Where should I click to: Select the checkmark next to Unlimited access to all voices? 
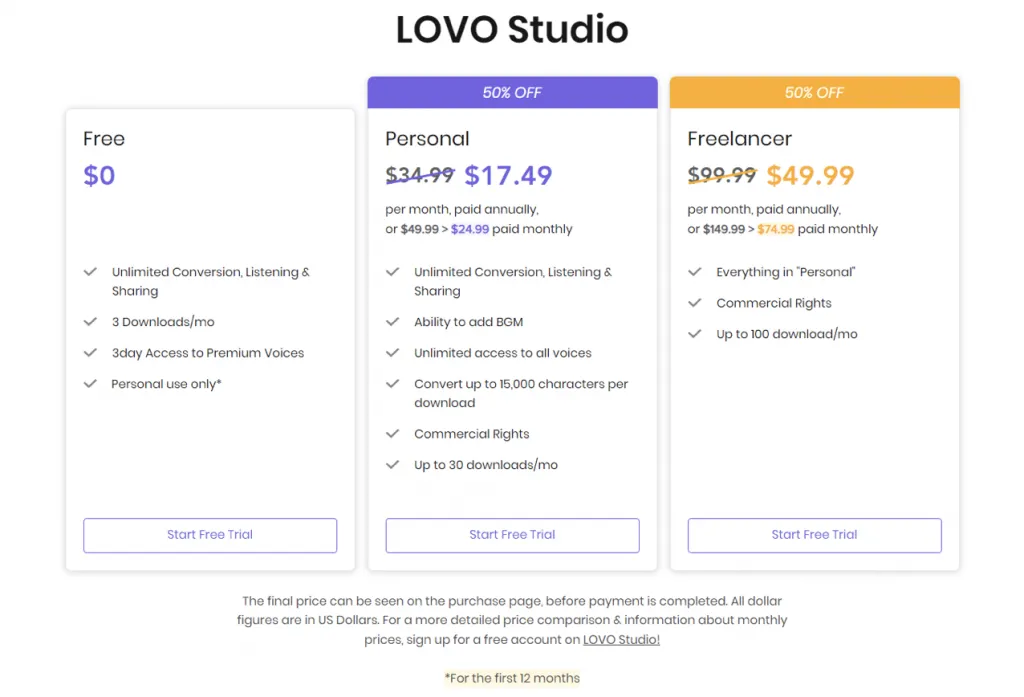tap(394, 353)
